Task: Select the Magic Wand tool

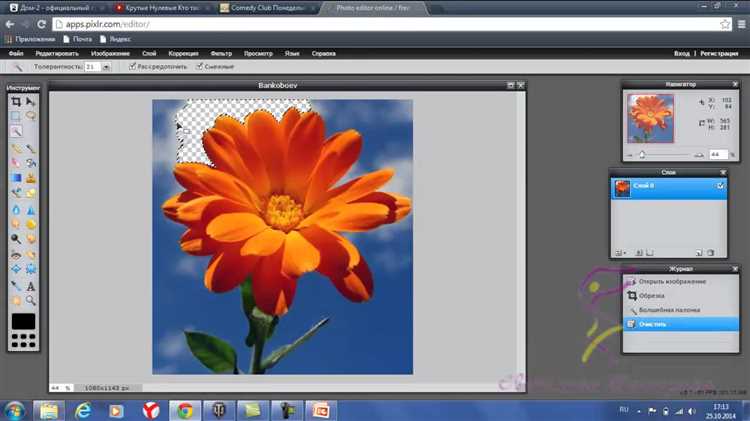Action: (16, 131)
